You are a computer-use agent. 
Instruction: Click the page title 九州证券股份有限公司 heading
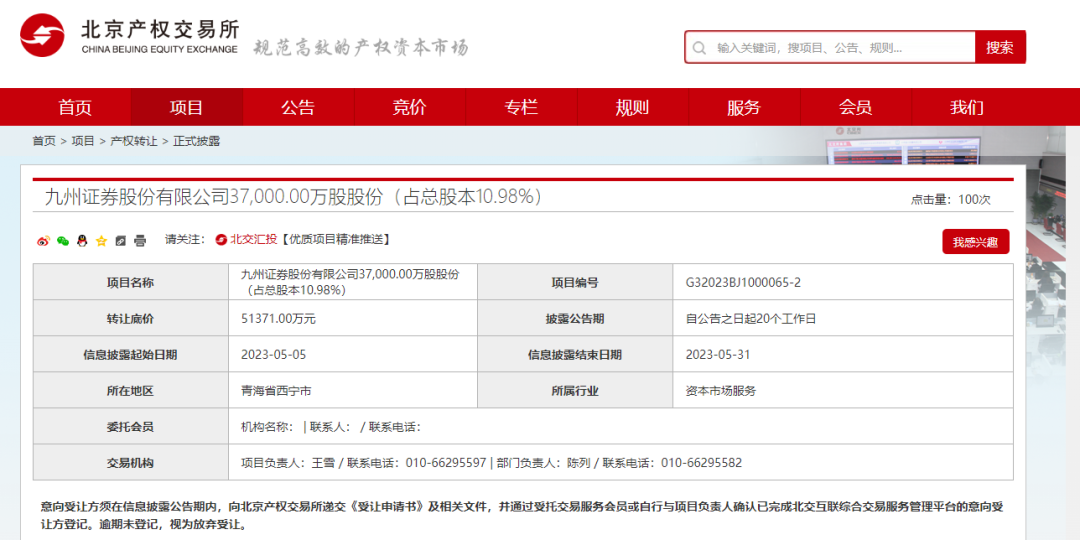[x=294, y=197]
